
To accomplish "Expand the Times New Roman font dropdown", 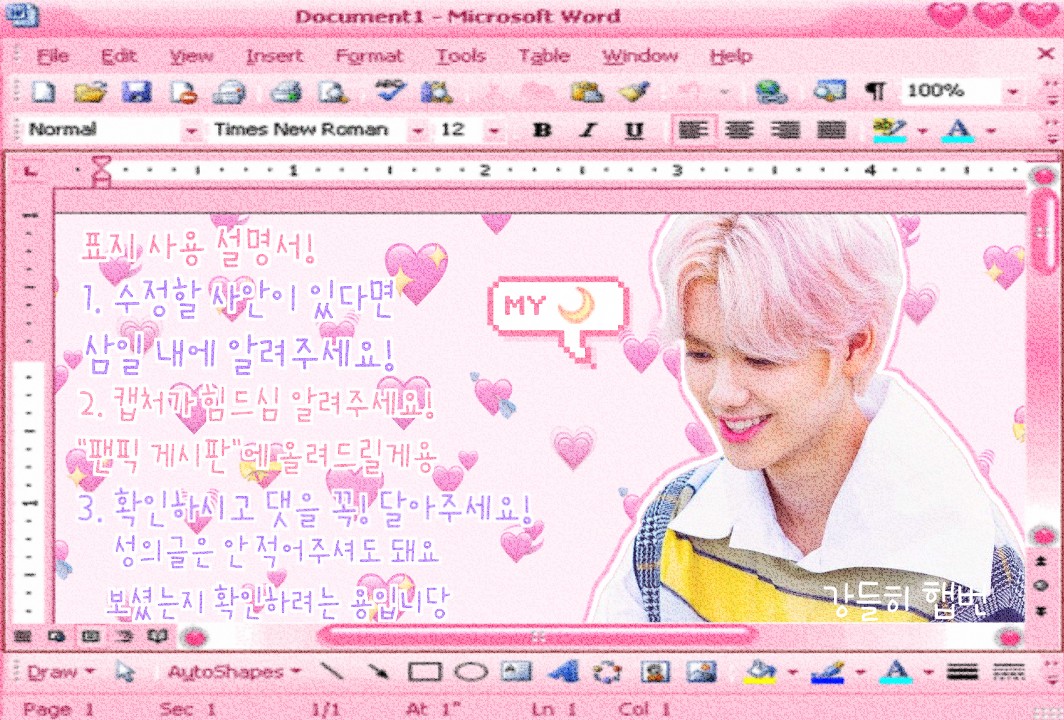I will 416,130.
